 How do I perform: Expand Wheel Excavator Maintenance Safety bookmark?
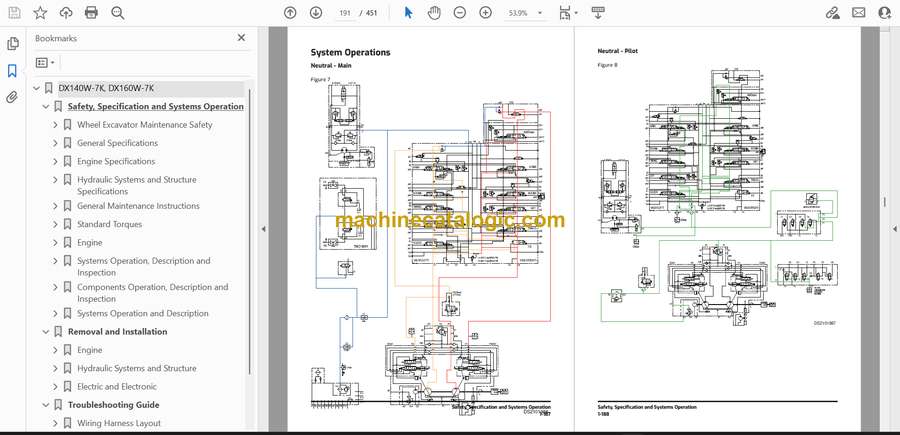pos(55,125)
